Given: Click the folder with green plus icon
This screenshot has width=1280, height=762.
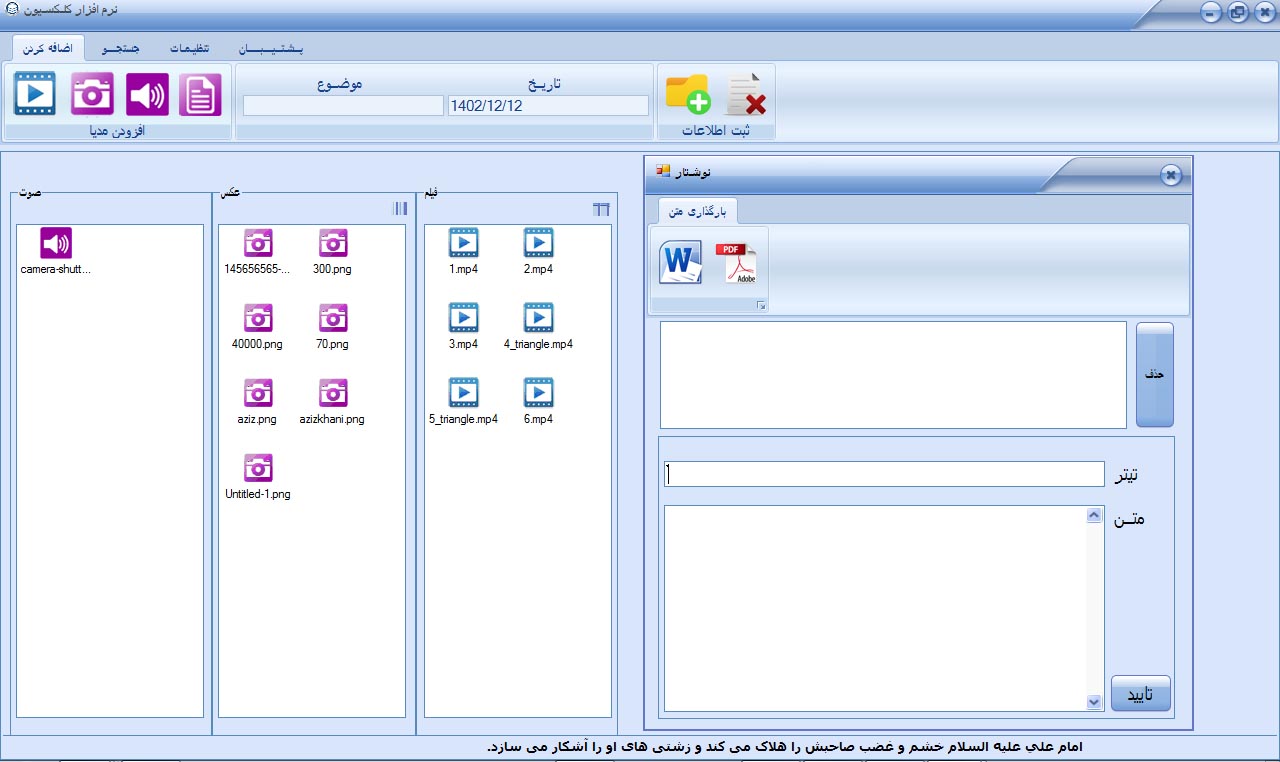Looking at the screenshot, I should pos(688,95).
